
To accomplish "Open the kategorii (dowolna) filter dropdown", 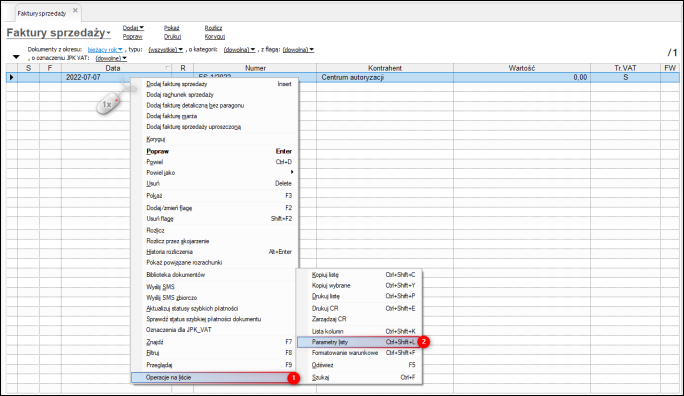I will (239, 50).
